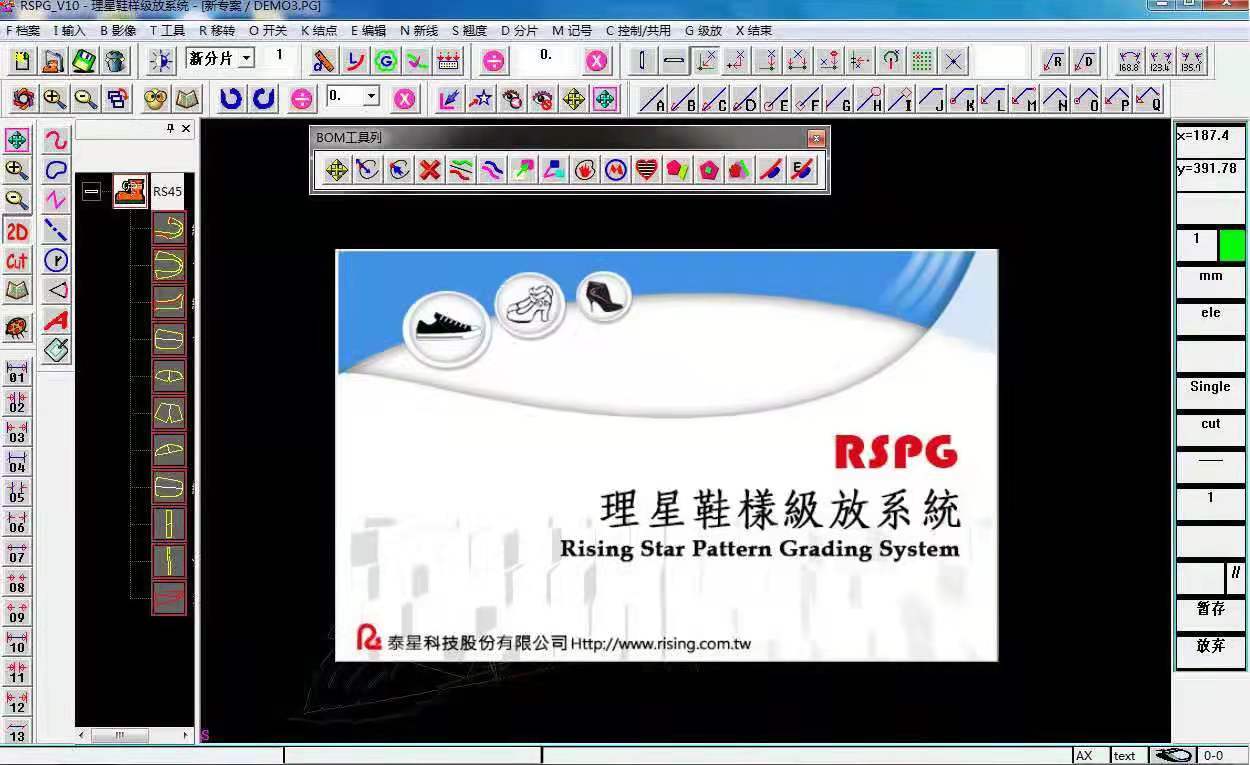Screen dimensions: 1250x765
Task: Toggle the 2D mode button
Action: [17, 232]
